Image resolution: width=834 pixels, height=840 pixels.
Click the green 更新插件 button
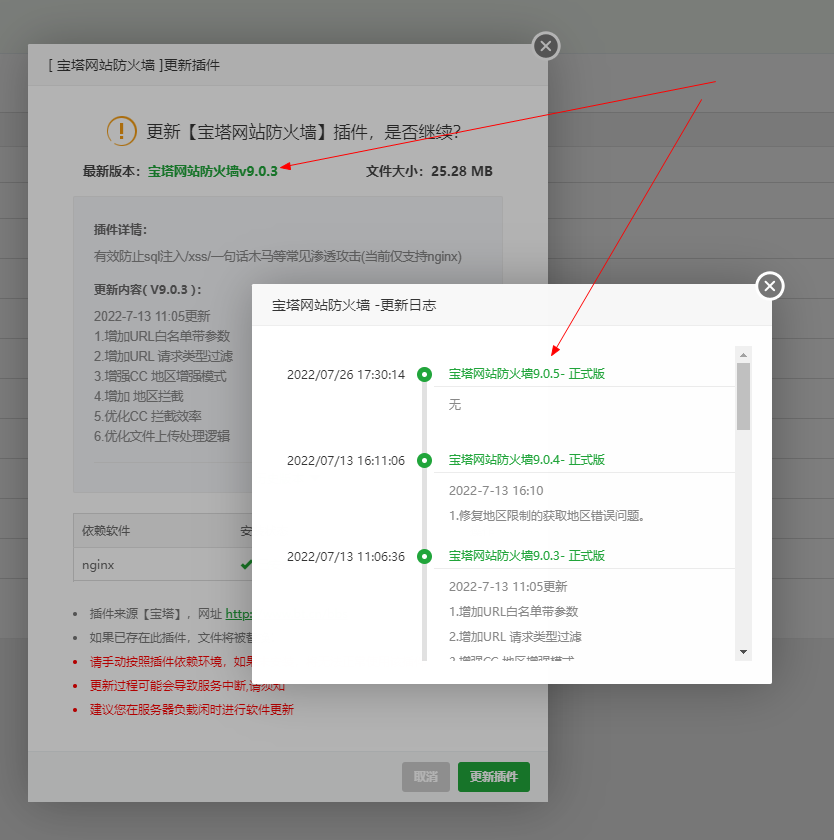click(493, 777)
